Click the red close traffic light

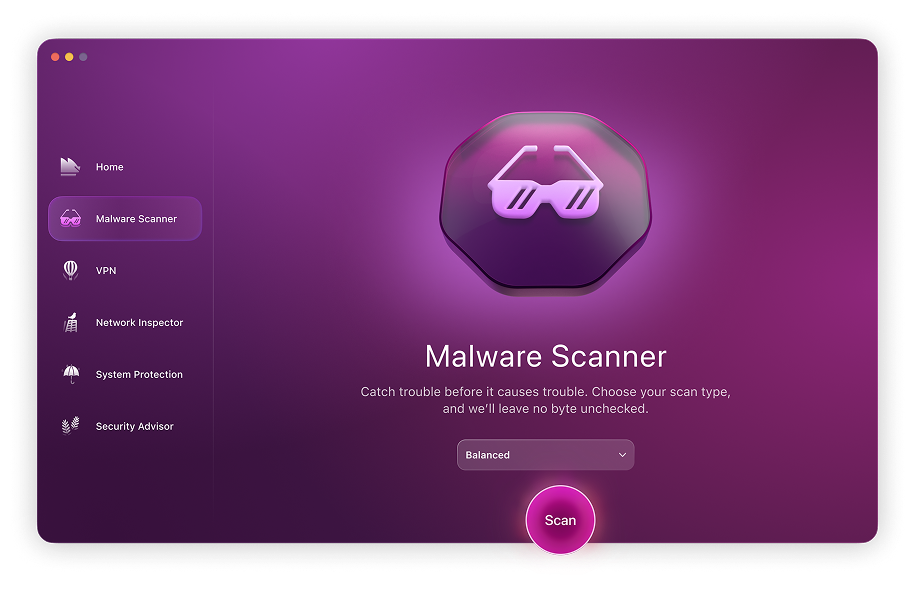(x=54, y=57)
